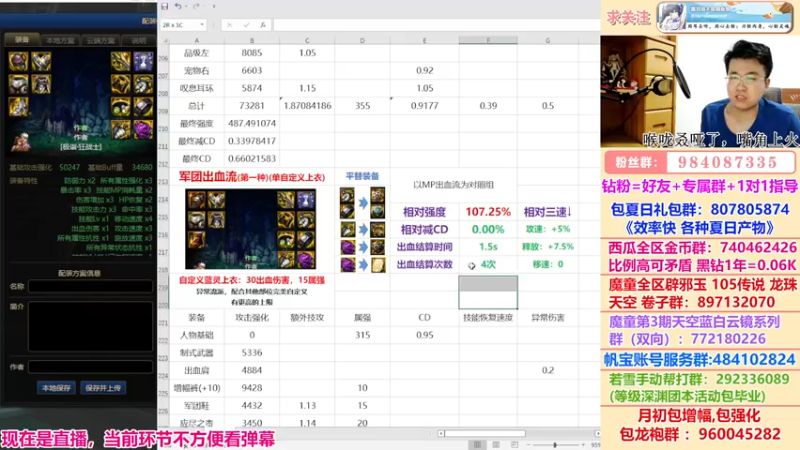Image resolution: width=800 pixels, height=450 pixels.
Task: Select cell with value 9428
Action: coord(252,388)
